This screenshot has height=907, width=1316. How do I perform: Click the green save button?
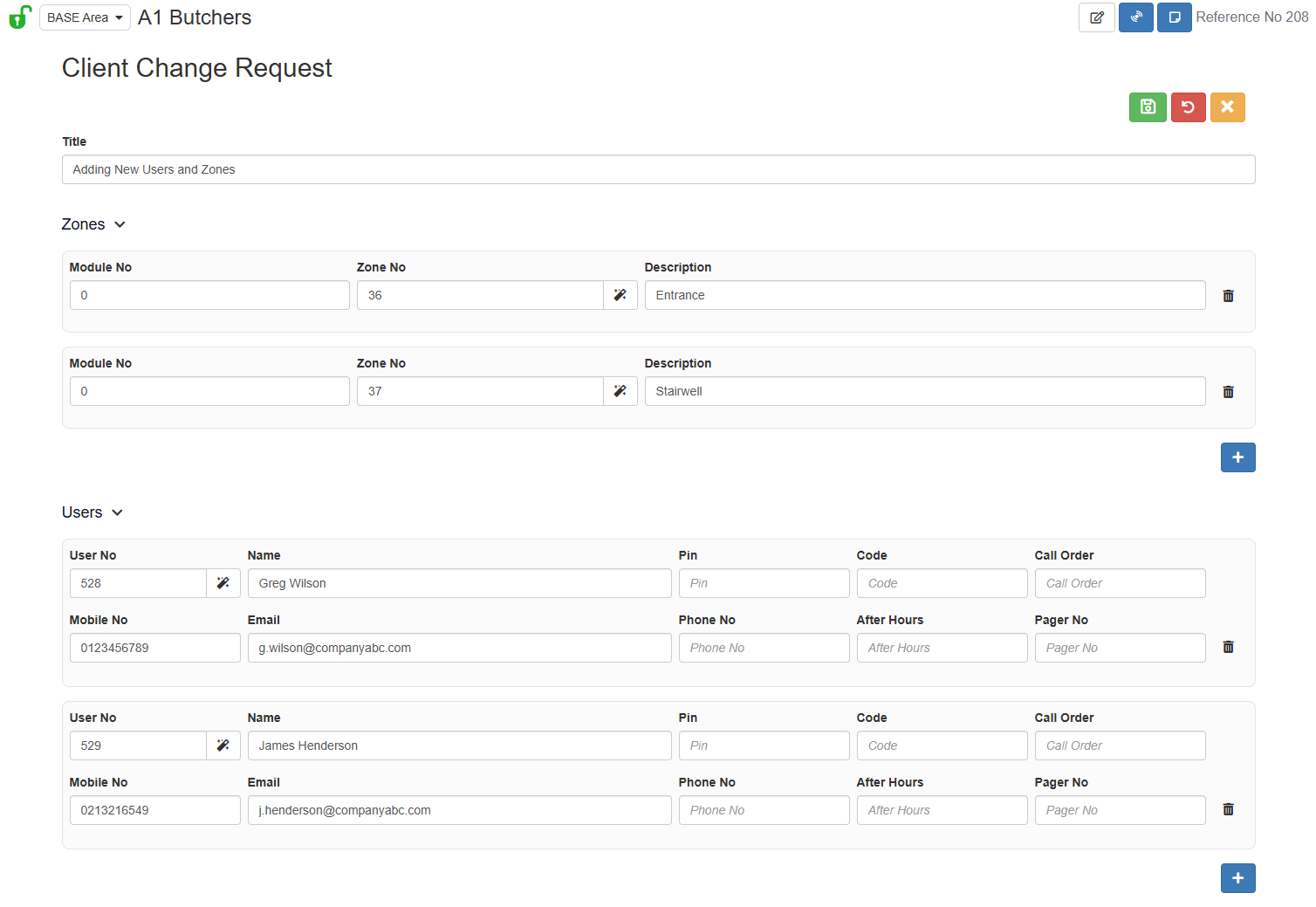click(1148, 107)
